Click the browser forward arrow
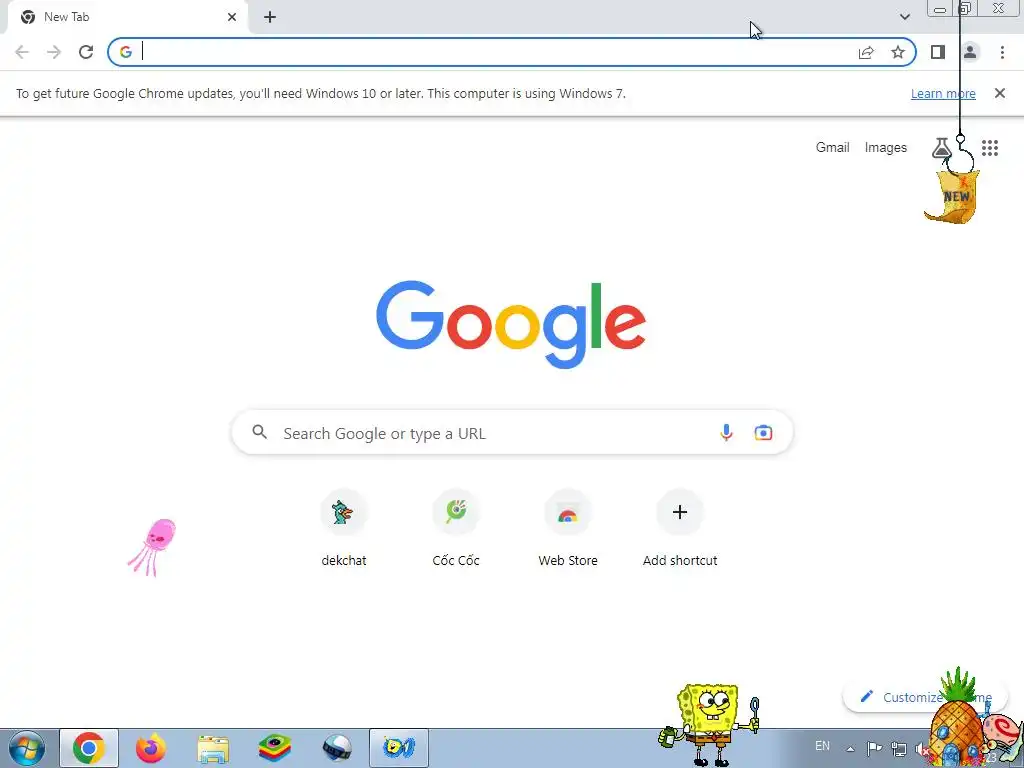This screenshot has width=1024, height=768. pyautogui.click(x=54, y=52)
